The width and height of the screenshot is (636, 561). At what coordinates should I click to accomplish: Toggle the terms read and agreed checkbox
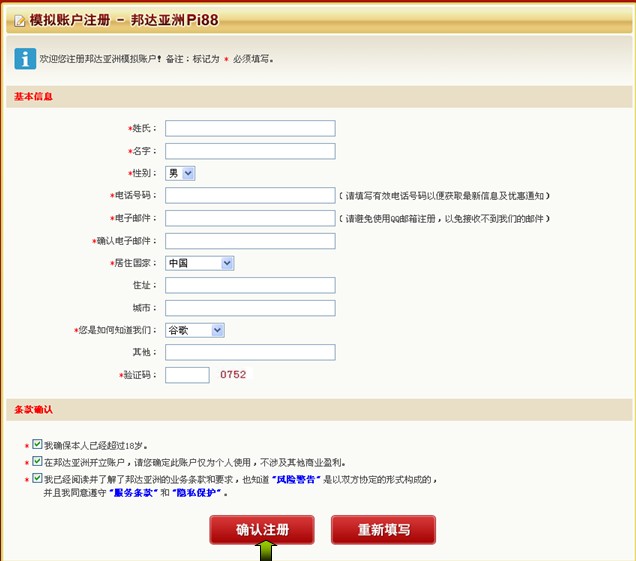tap(37, 478)
